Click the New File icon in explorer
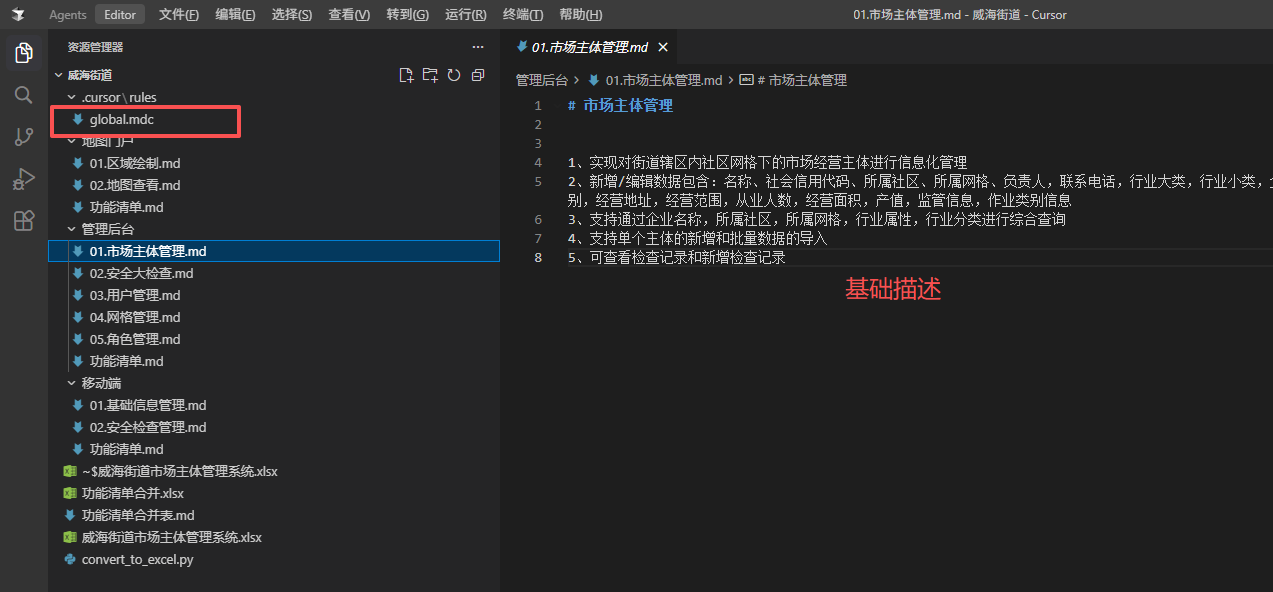The image size is (1273, 592). click(406, 75)
